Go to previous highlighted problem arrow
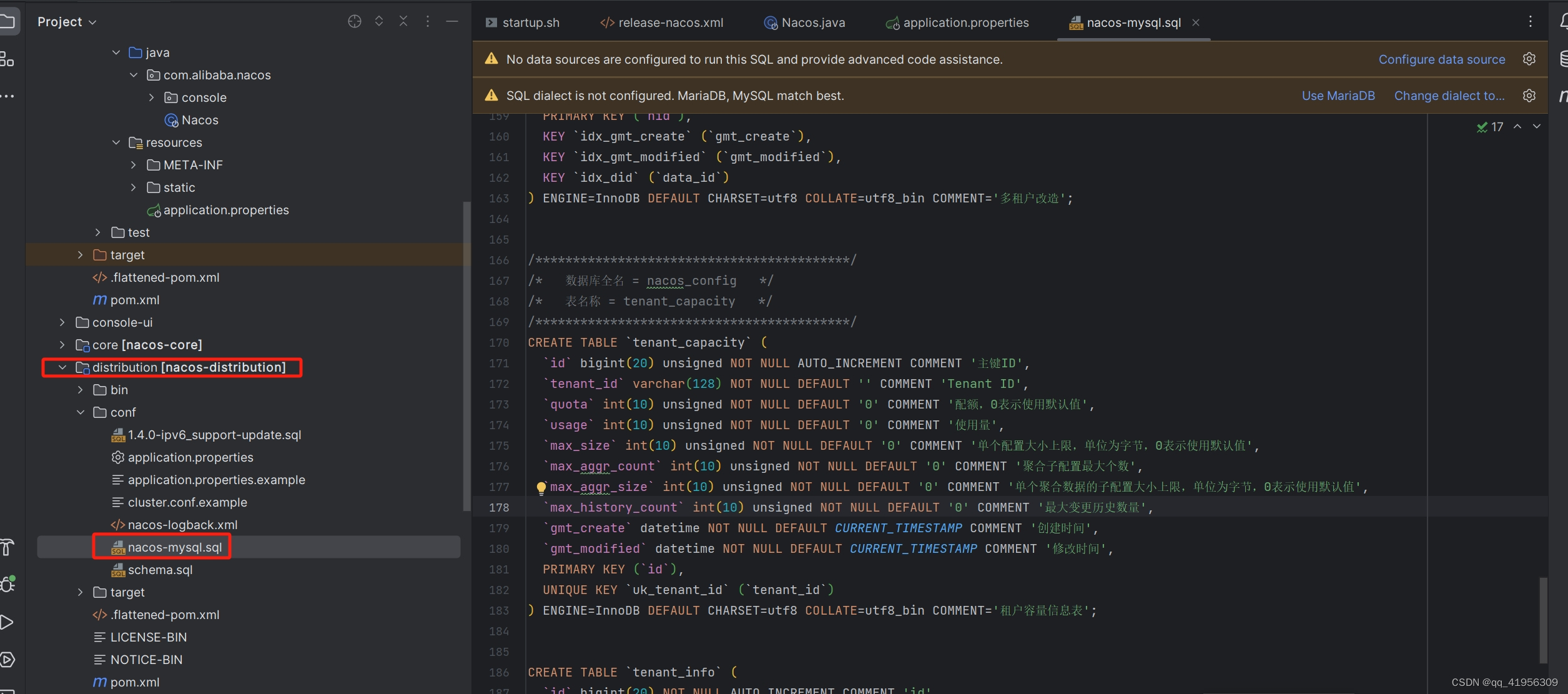This screenshot has width=1568, height=694. (x=1517, y=127)
